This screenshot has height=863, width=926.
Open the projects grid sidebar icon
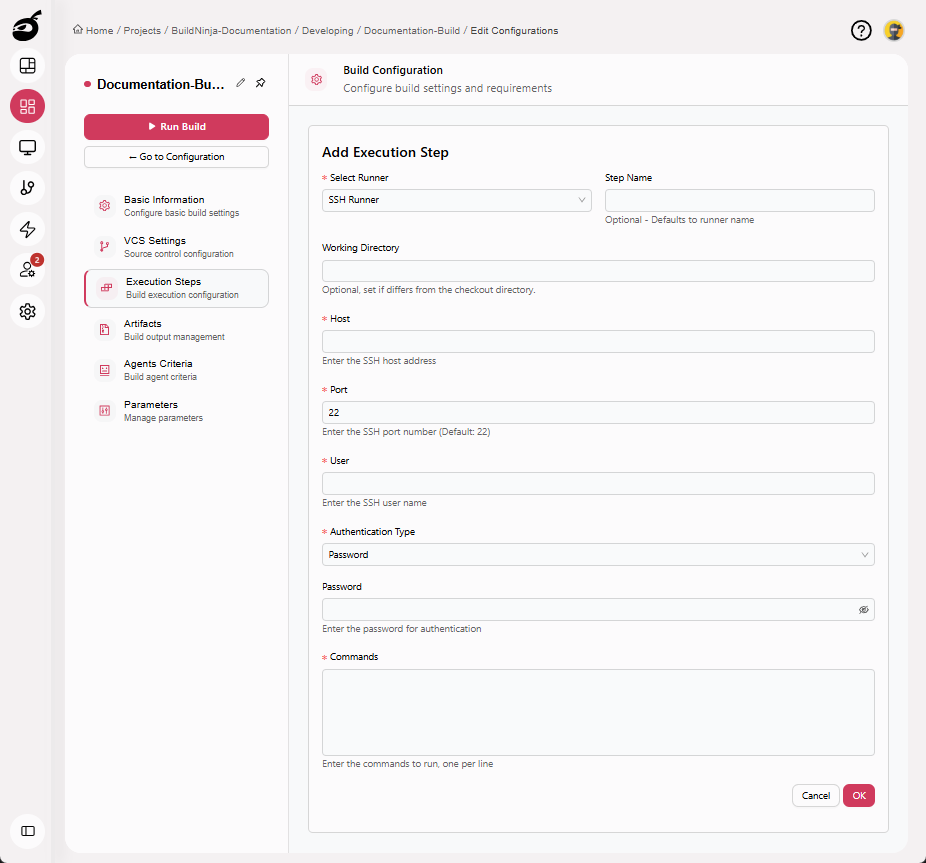click(27, 106)
